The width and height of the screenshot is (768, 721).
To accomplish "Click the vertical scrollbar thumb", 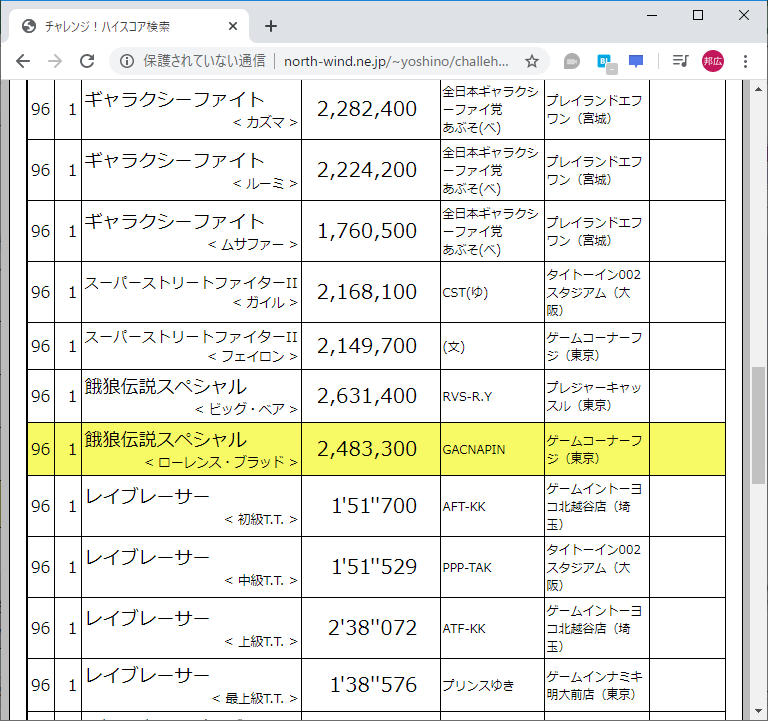I will (x=758, y=425).
